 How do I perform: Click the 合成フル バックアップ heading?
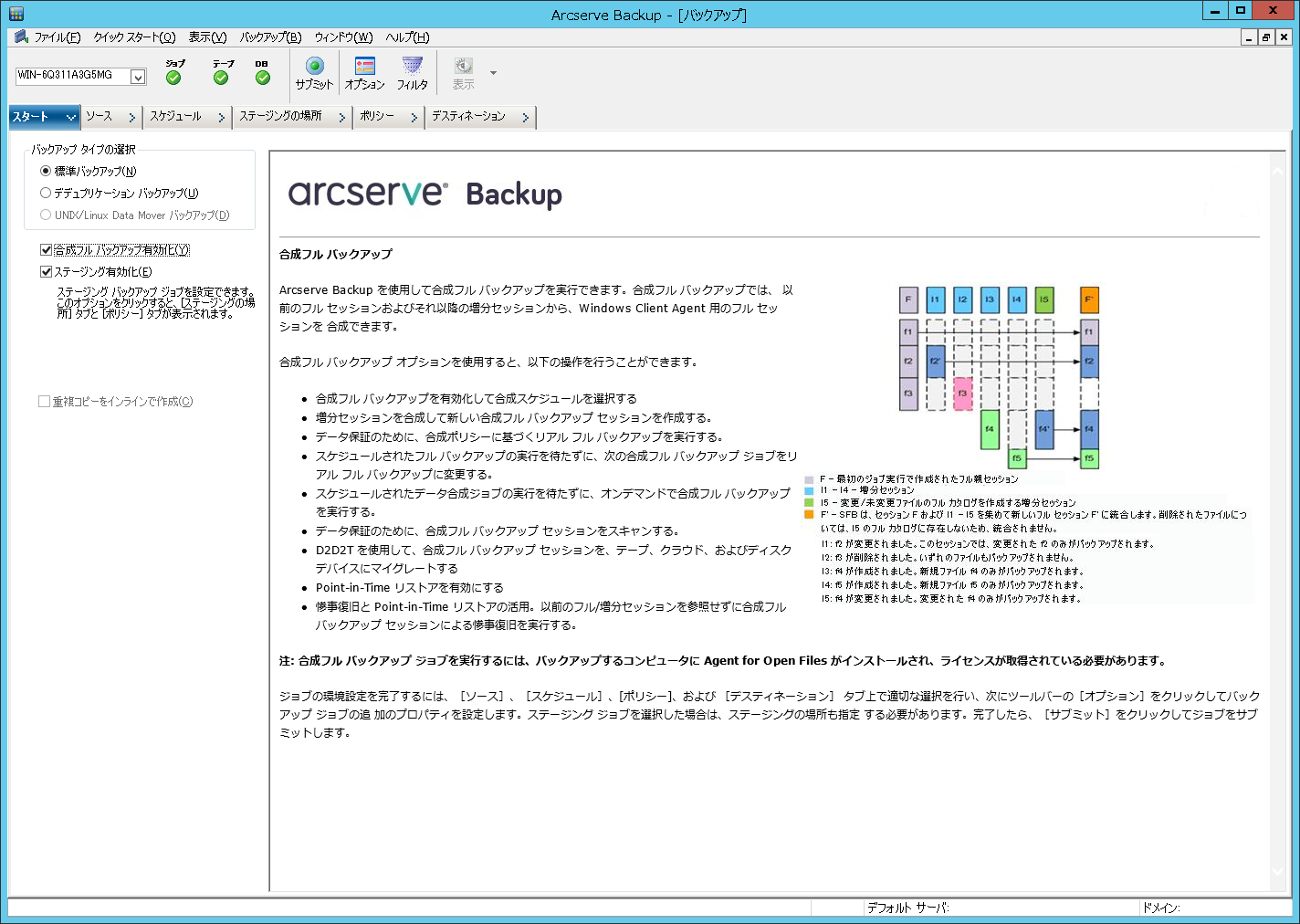tap(336, 254)
